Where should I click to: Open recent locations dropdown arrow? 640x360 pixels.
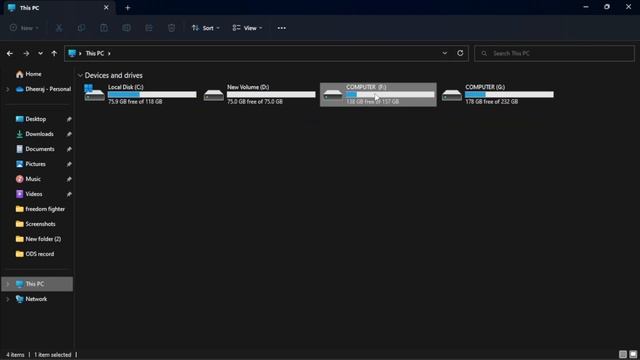[40, 53]
